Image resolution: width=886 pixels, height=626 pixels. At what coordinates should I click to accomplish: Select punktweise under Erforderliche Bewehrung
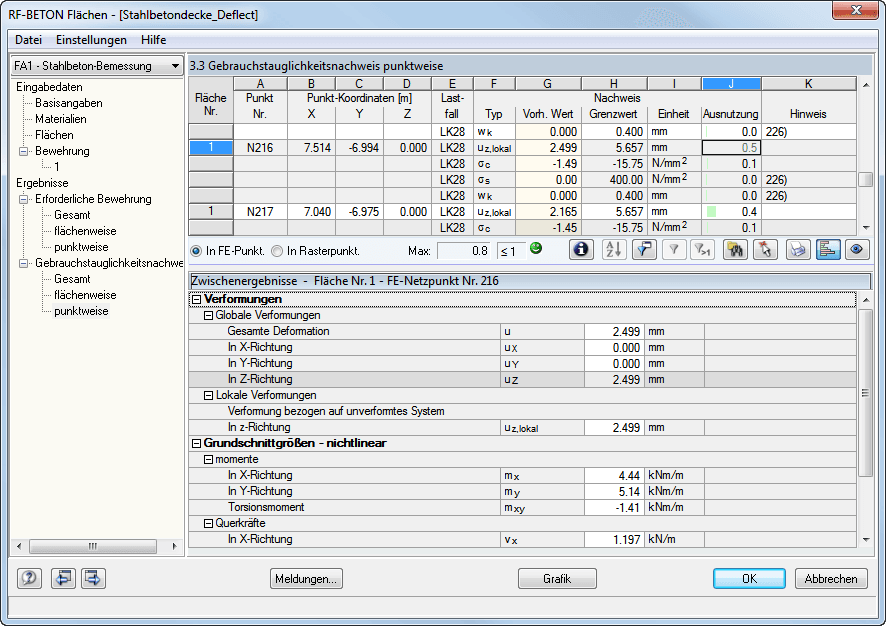81,247
